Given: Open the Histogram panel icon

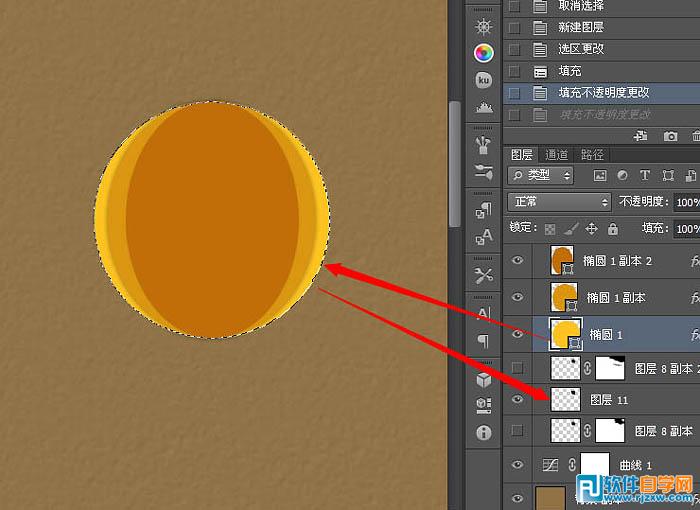Looking at the screenshot, I should (483, 107).
